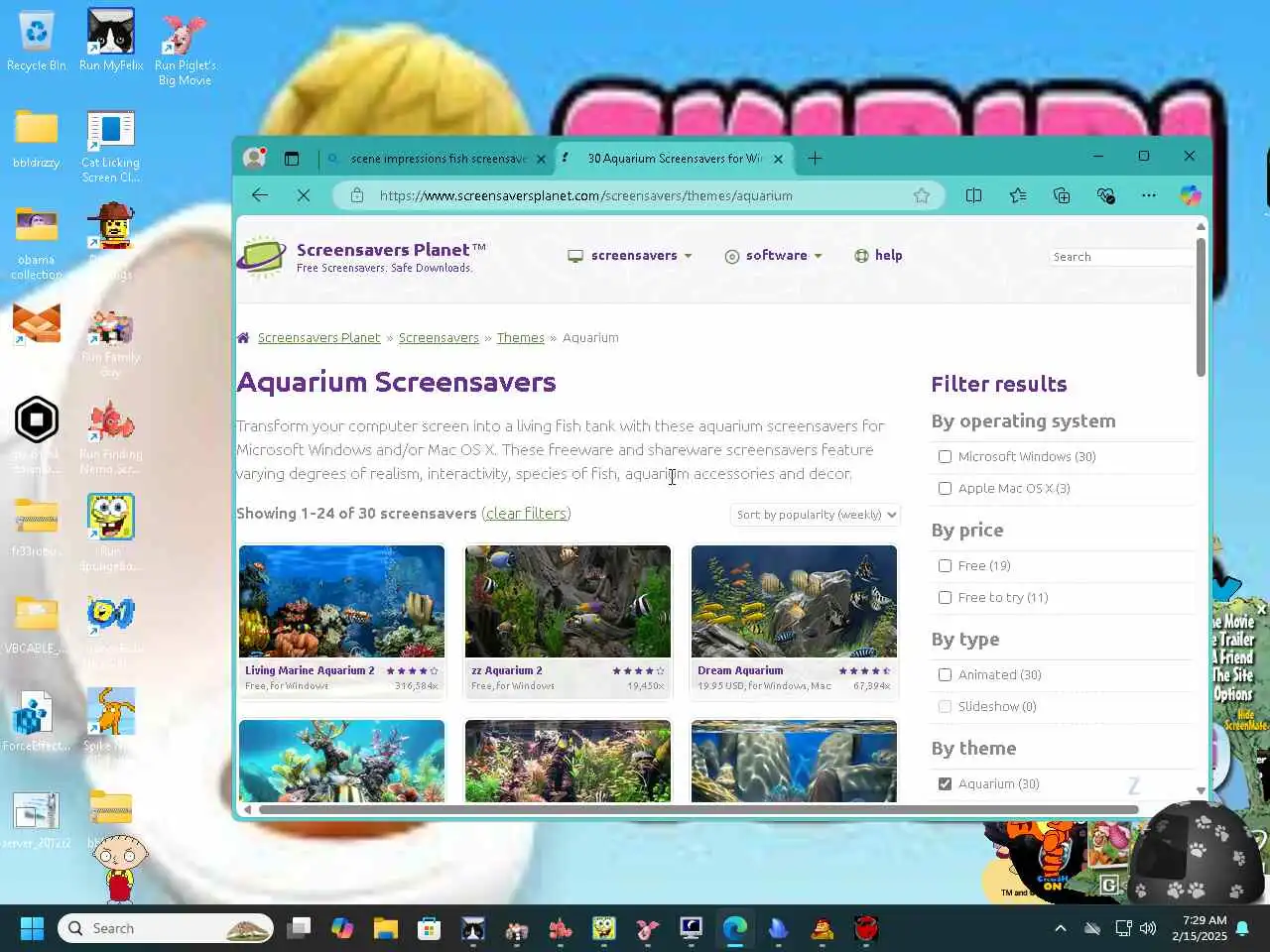Open Copilot sidebar icon in Edge
Viewport: 1270px width, 952px height.
point(1191,195)
